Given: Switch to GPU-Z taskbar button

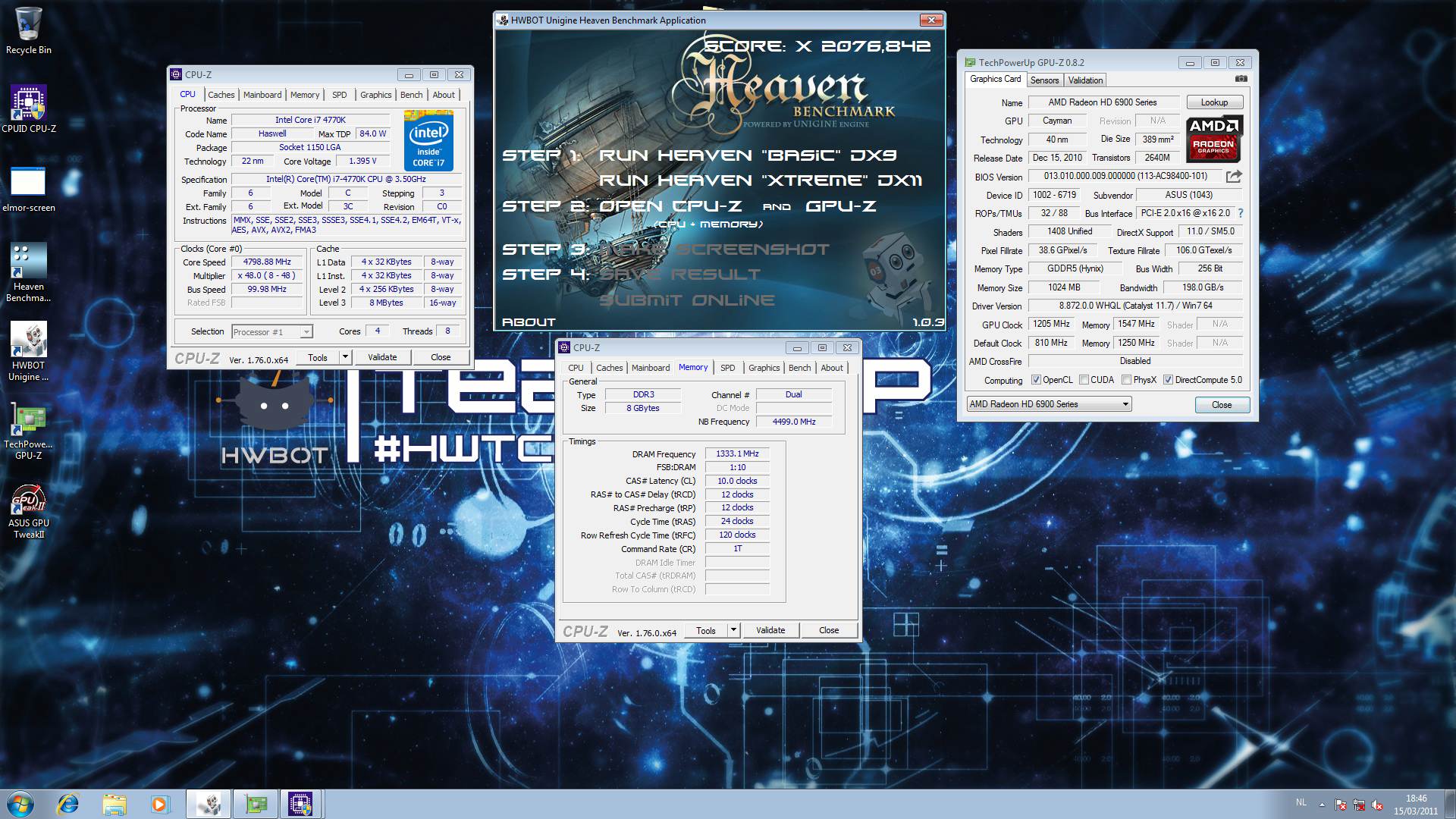Looking at the screenshot, I should click(x=256, y=804).
